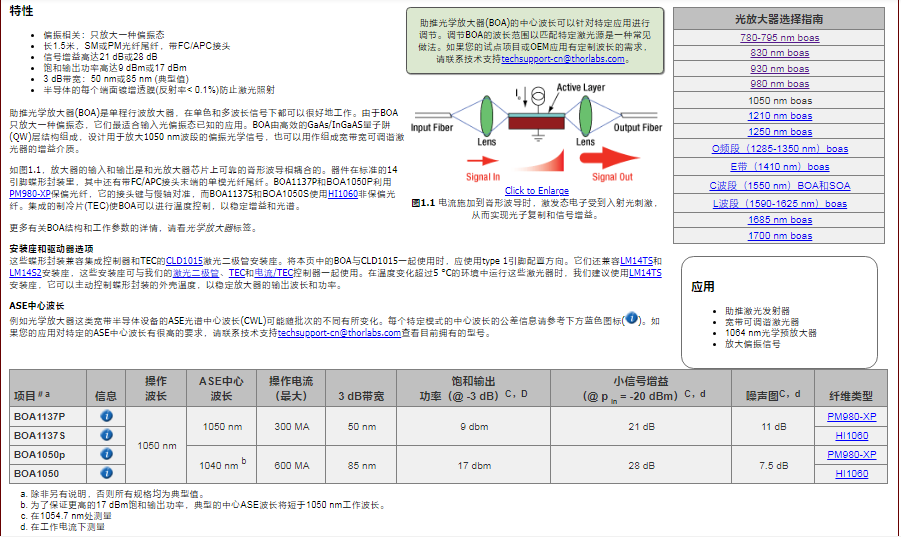Open the 930 nm BOAs guide entry

coord(779,69)
